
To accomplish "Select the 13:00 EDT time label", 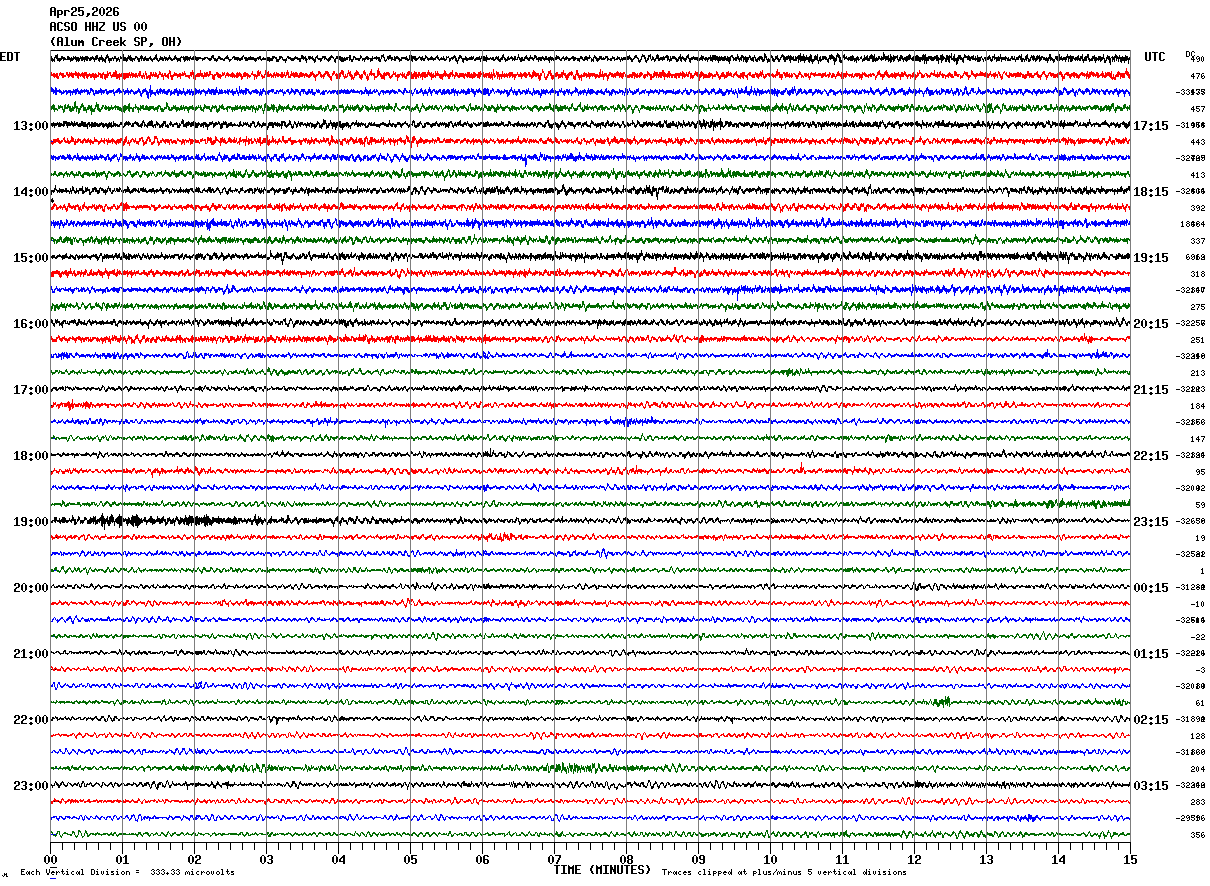I will (30, 126).
